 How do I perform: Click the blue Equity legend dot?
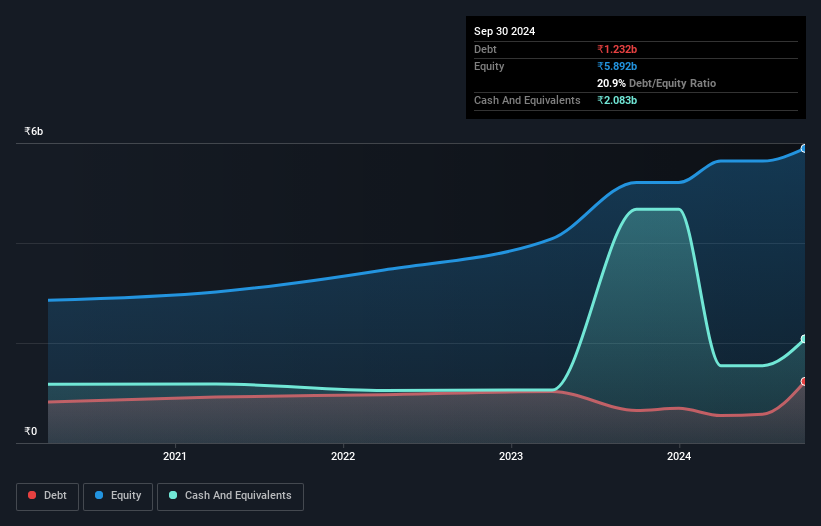click(99, 495)
